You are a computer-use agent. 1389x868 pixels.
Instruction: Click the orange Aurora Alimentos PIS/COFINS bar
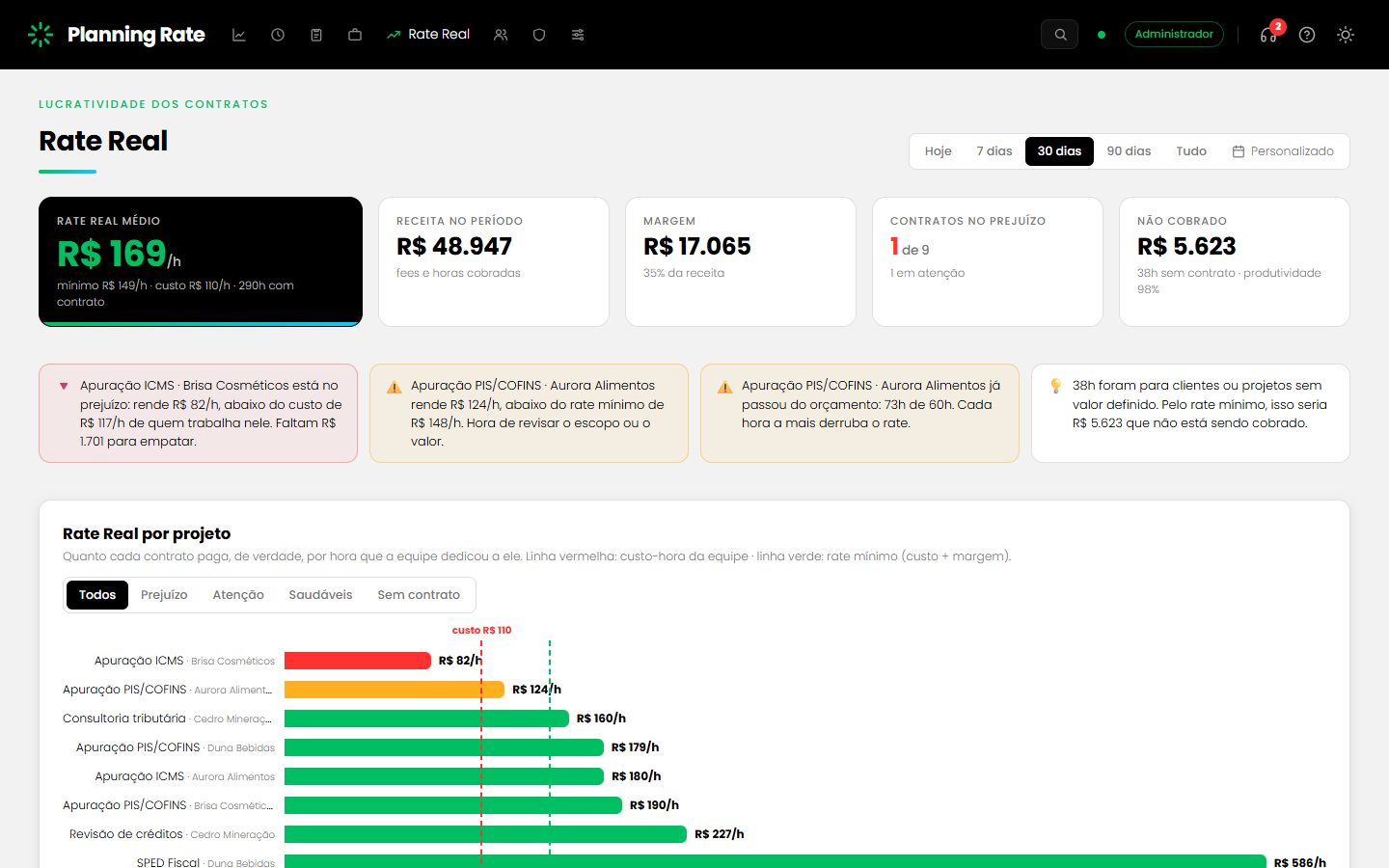[395, 690]
